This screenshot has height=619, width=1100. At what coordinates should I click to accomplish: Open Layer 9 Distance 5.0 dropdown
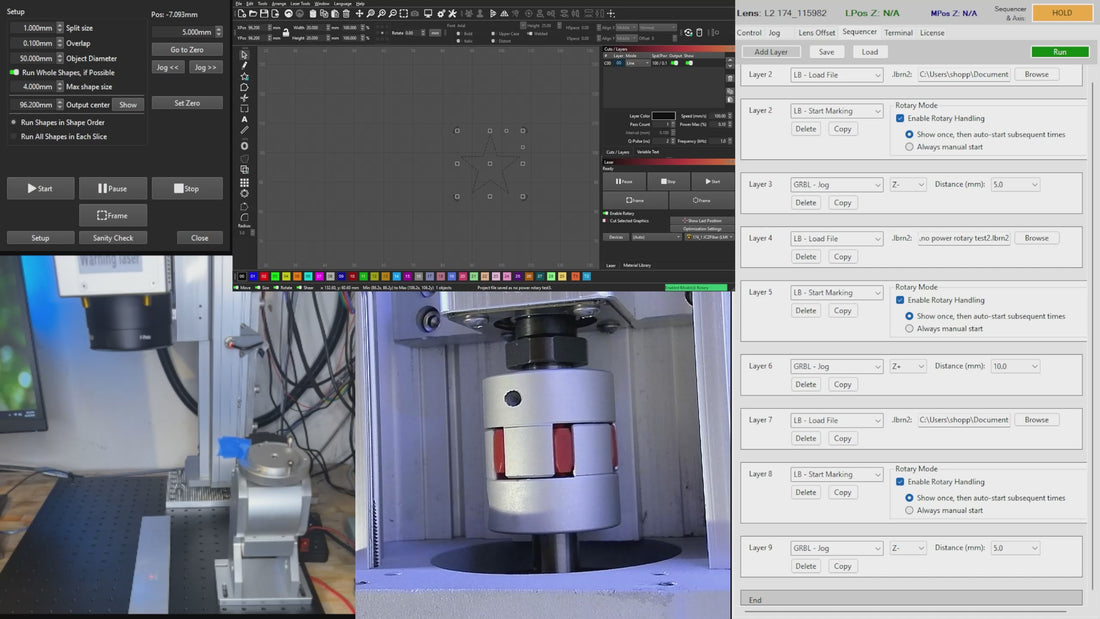click(1014, 548)
